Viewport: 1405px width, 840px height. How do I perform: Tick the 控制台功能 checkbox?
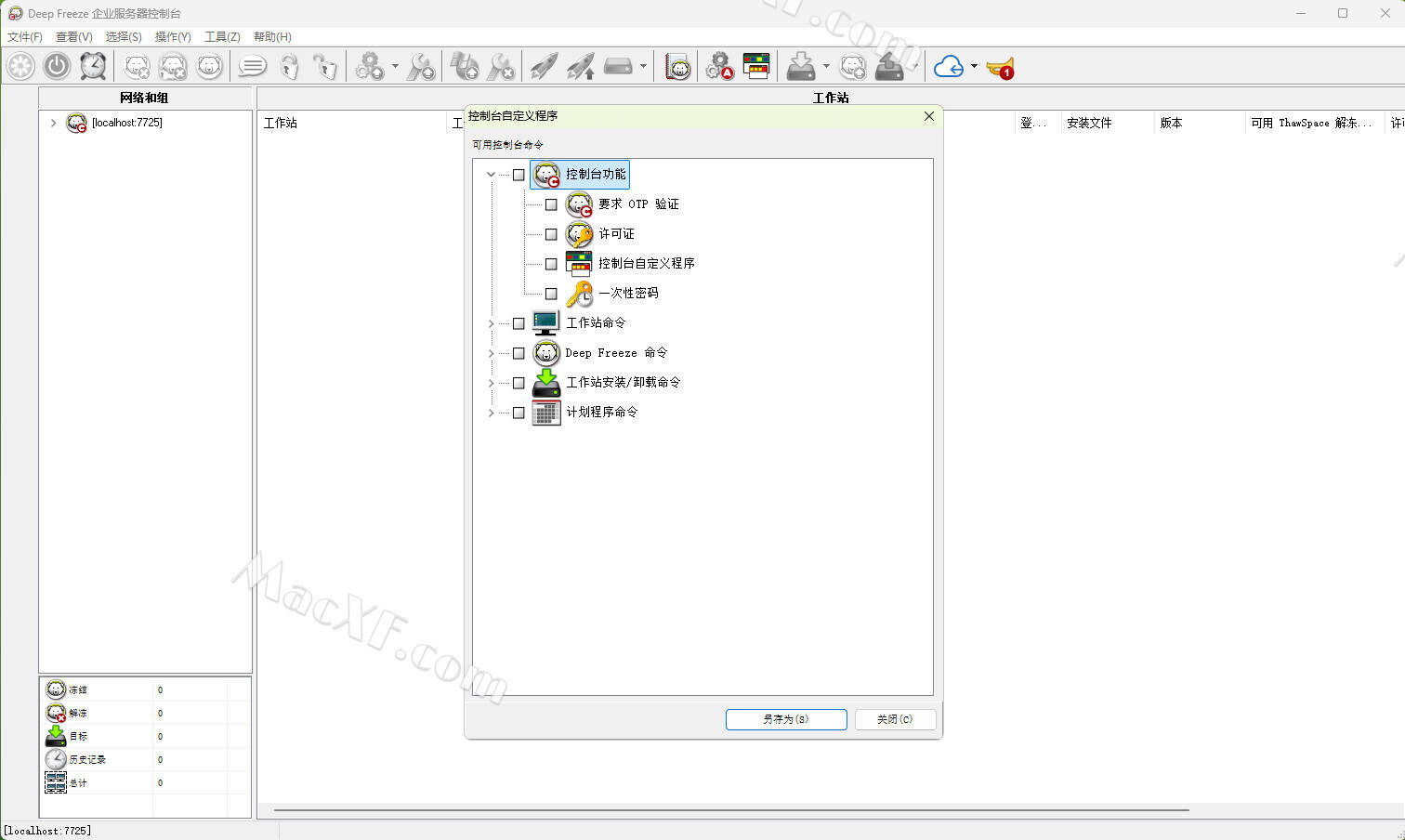point(519,175)
